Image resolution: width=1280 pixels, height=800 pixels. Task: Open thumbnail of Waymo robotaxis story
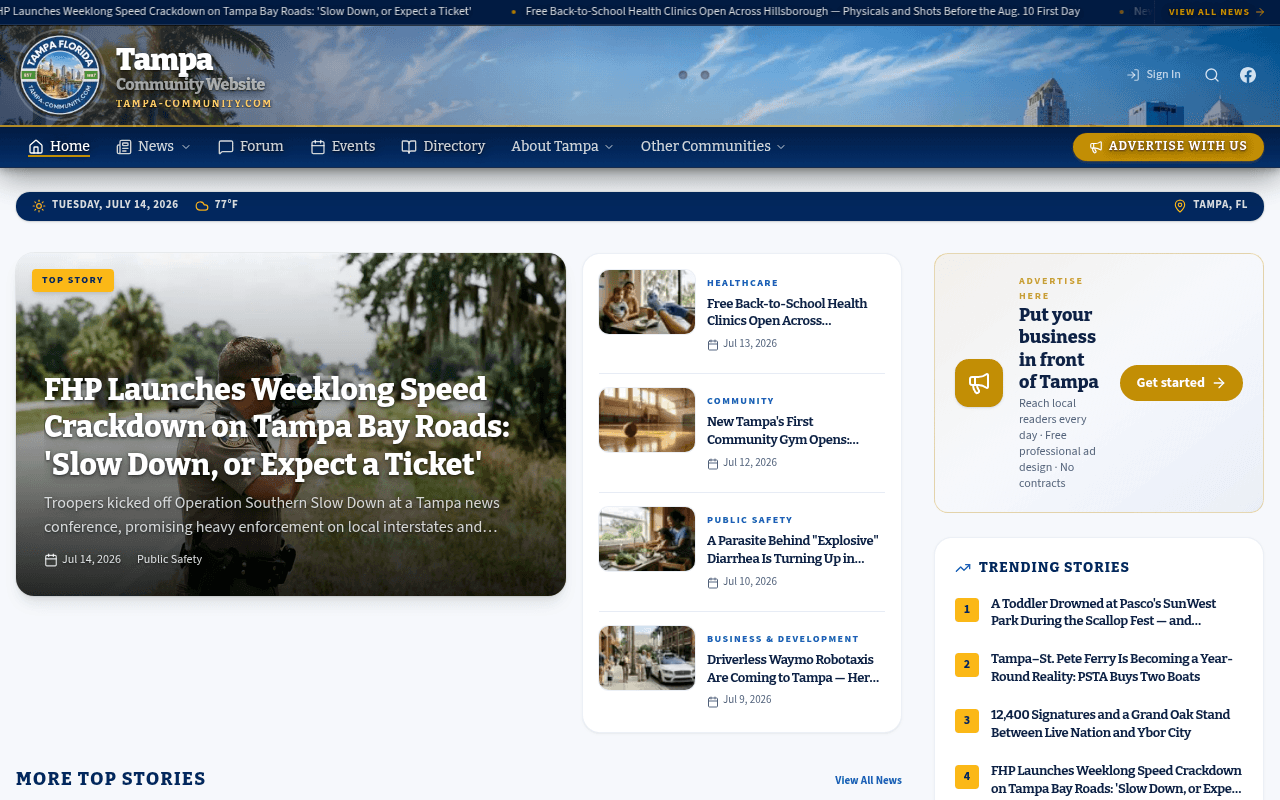[x=647, y=658]
